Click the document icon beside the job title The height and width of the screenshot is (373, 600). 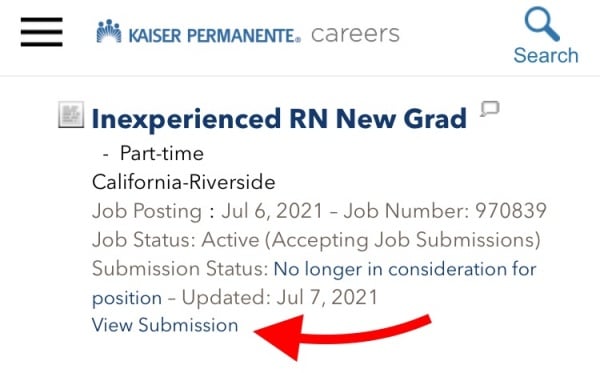pyautogui.click(x=71, y=114)
